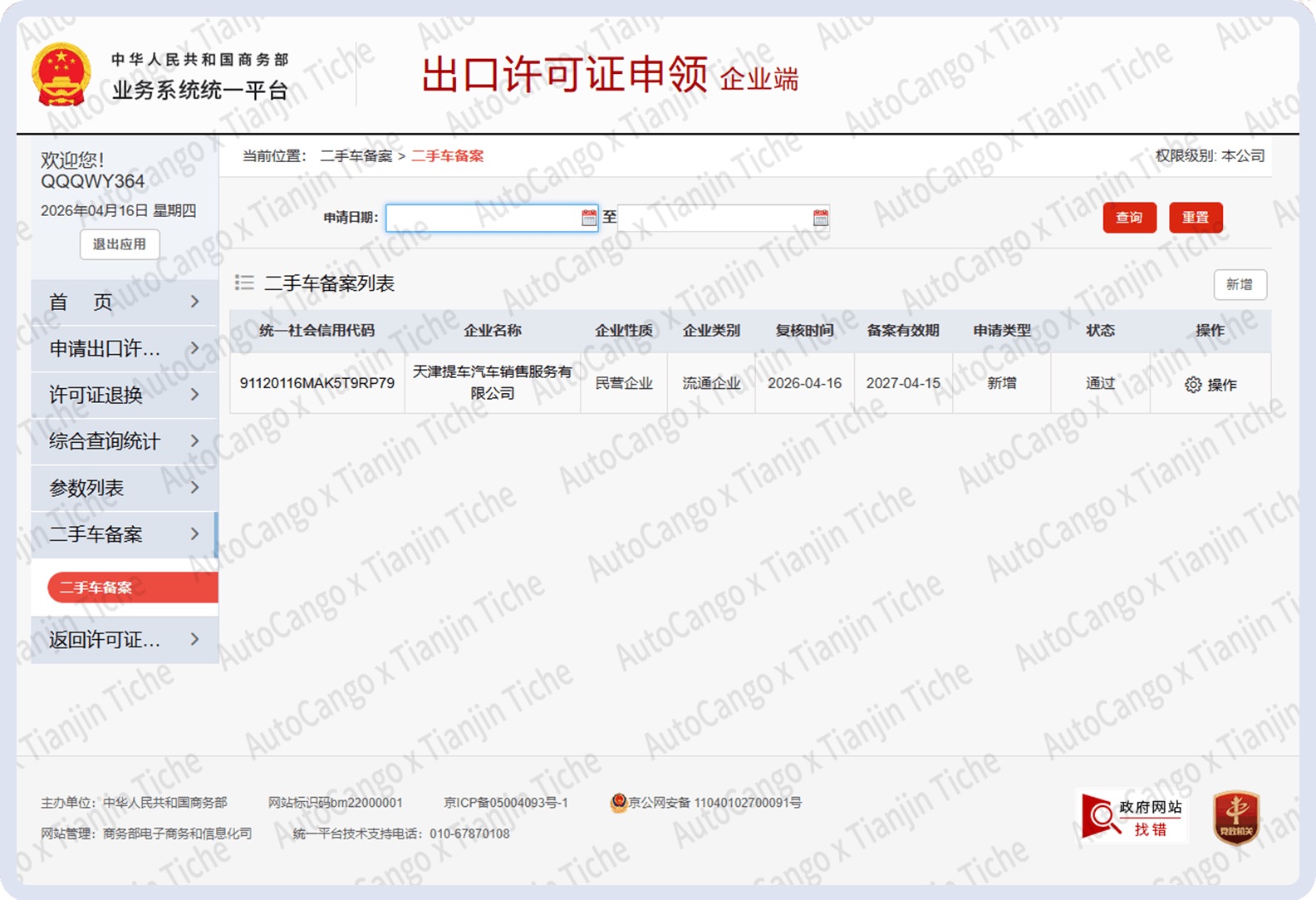Viewport: 1316px width, 900px height.
Task: Click the 申请类型 column header
Action: [1002, 331]
